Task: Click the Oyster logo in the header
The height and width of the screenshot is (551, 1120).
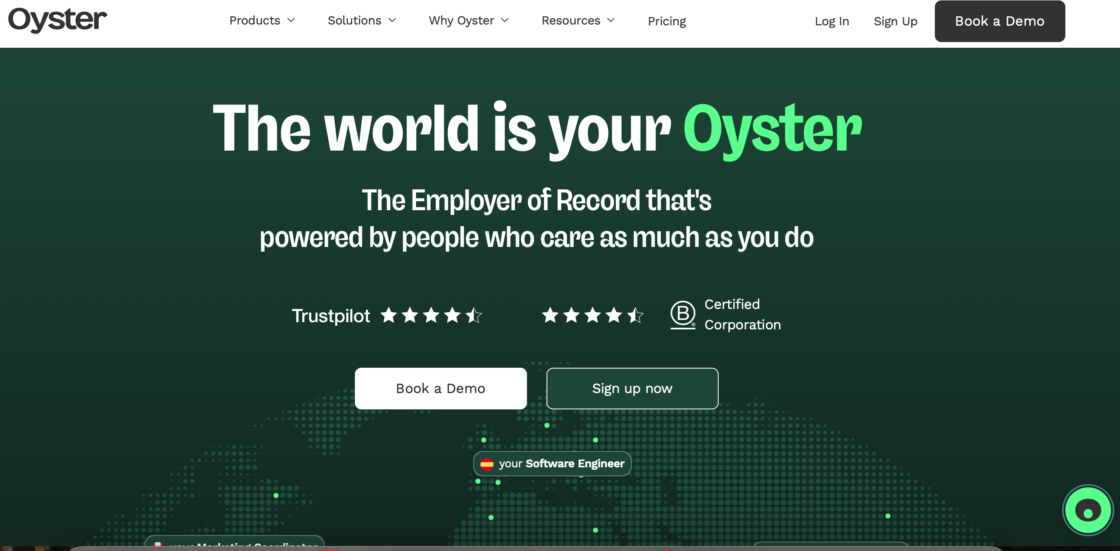Action: point(58,20)
